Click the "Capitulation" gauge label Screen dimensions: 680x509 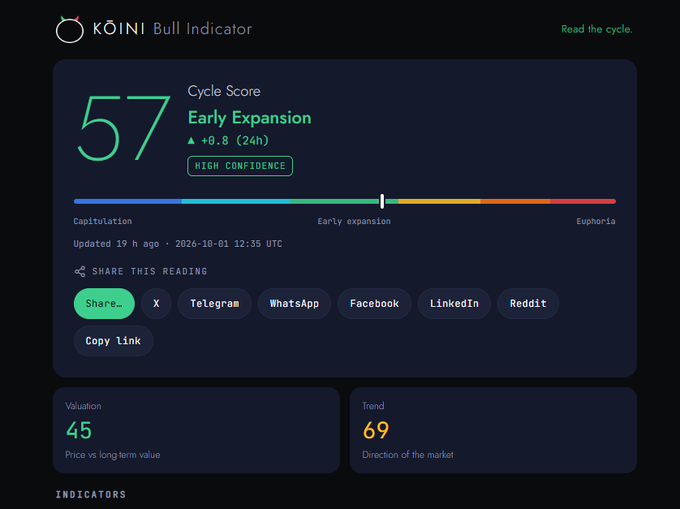[x=103, y=221]
